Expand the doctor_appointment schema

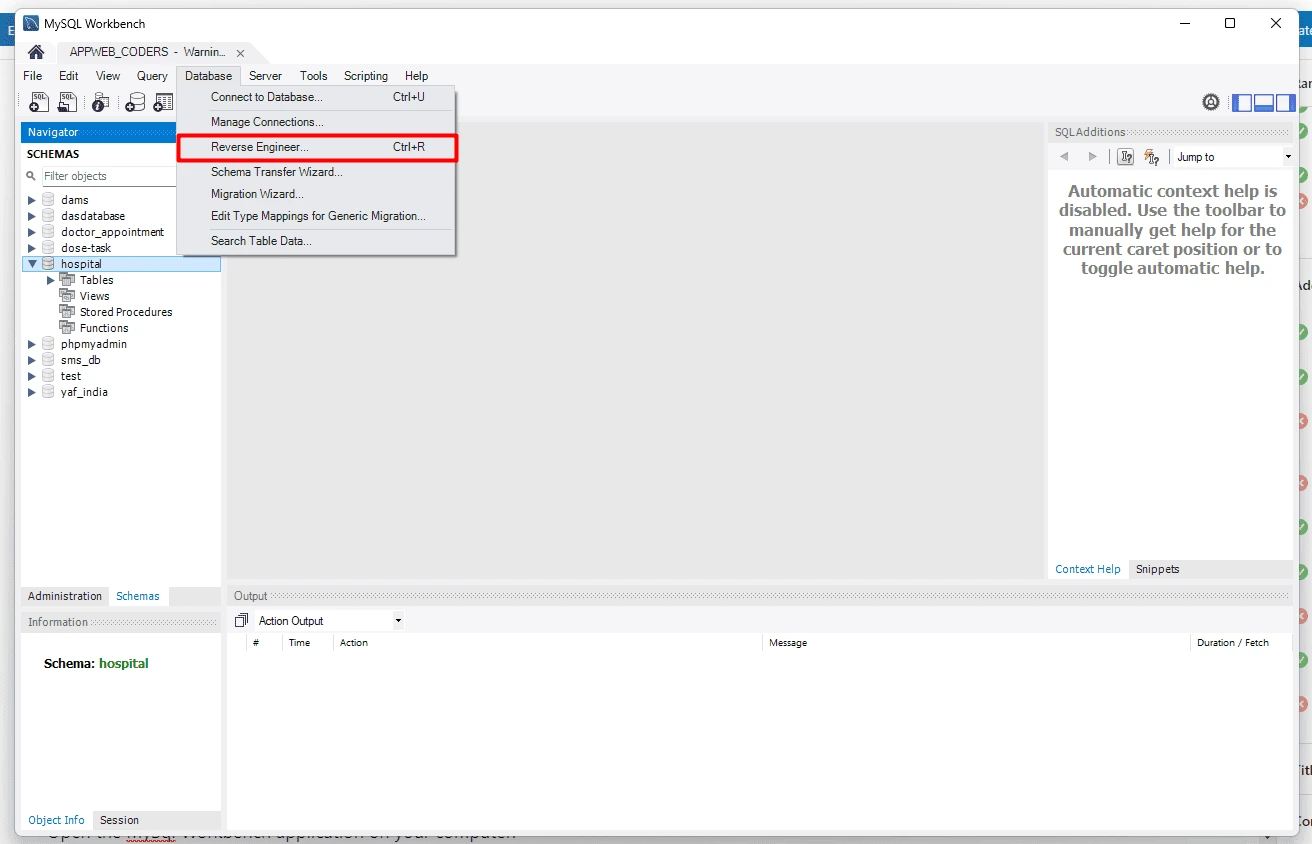32,232
